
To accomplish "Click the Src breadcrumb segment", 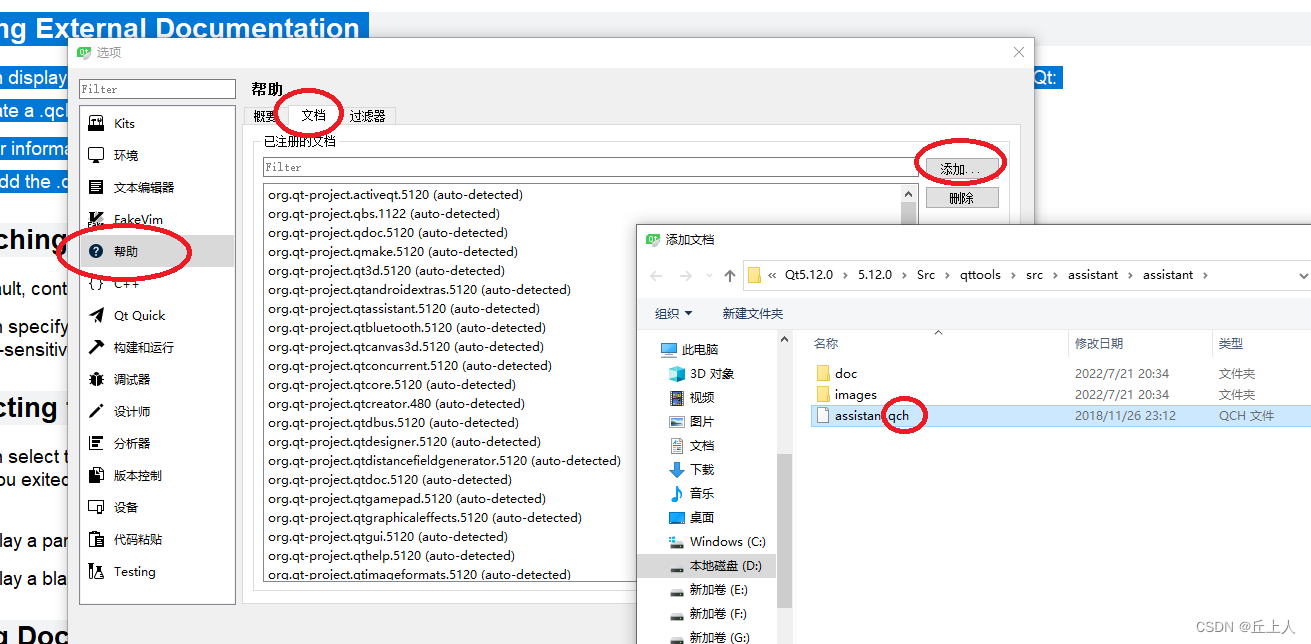I will coord(926,275).
